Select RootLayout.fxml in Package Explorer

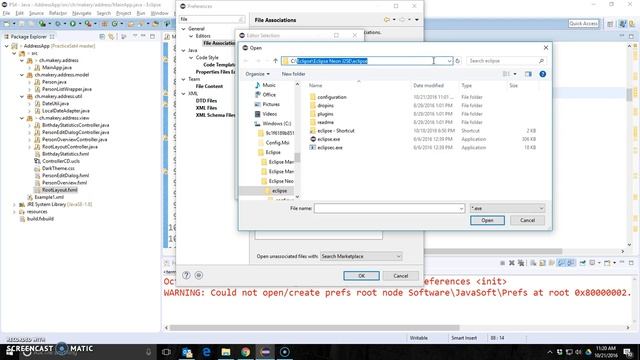pyautogui.click(x=60, y=190)
